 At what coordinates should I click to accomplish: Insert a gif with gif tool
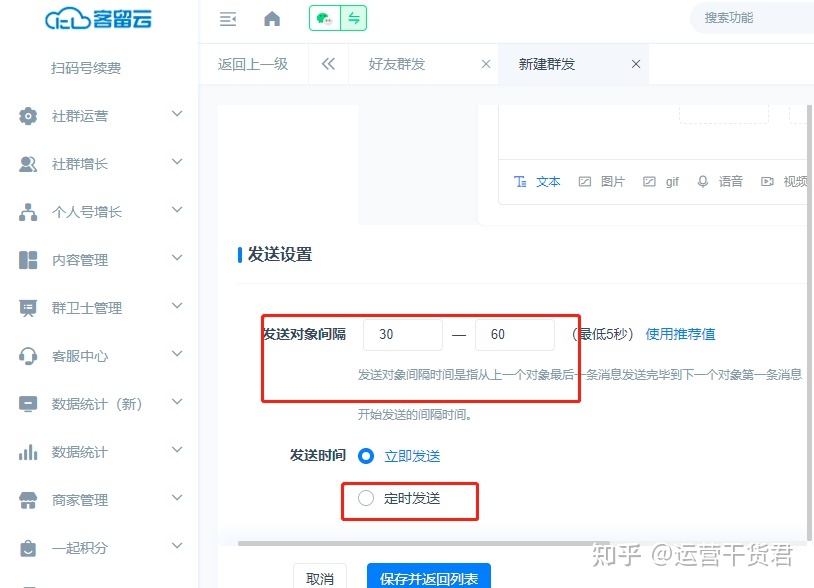(661, 182)
